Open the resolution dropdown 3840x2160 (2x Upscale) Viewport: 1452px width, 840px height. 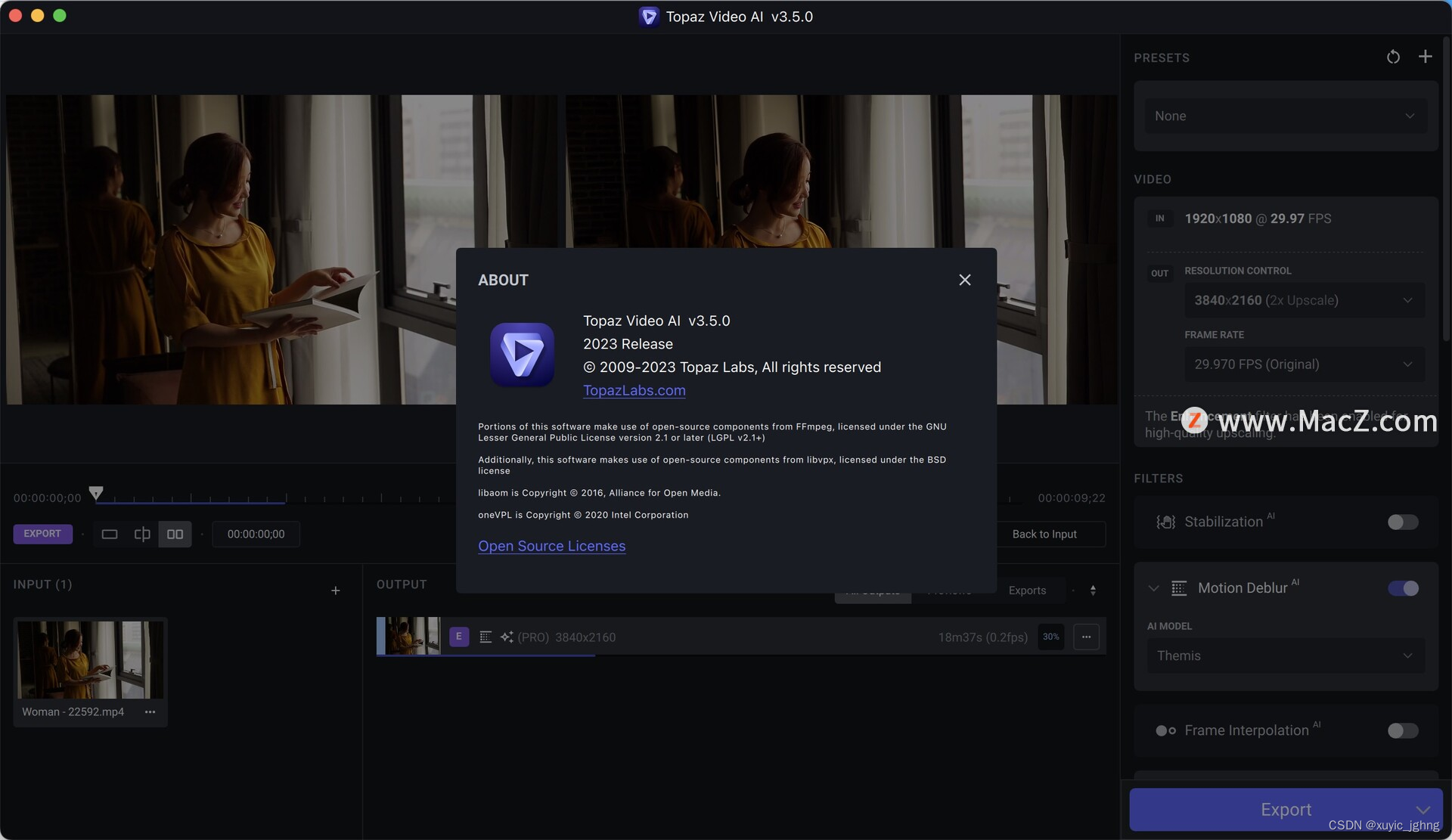tap(1304, 300)
